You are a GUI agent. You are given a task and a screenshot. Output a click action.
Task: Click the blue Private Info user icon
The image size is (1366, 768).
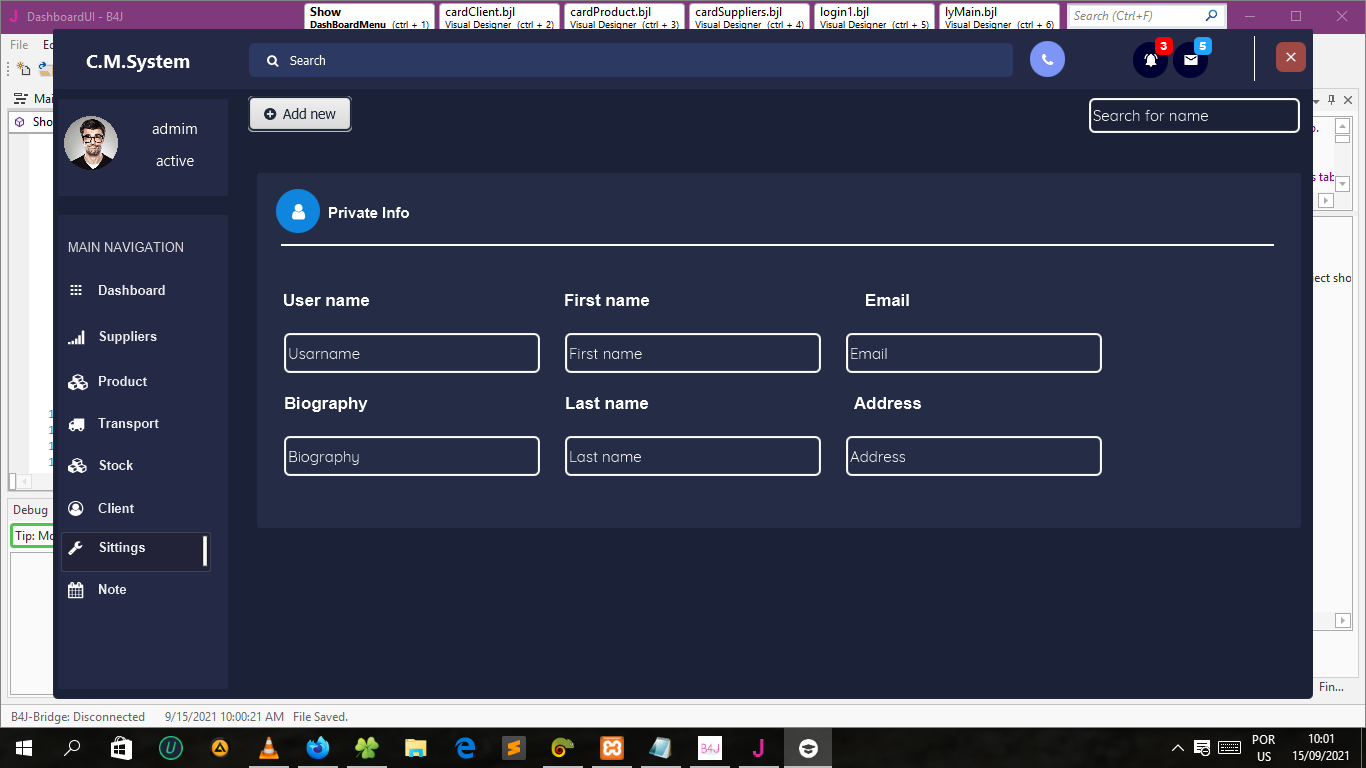(298, 212)
